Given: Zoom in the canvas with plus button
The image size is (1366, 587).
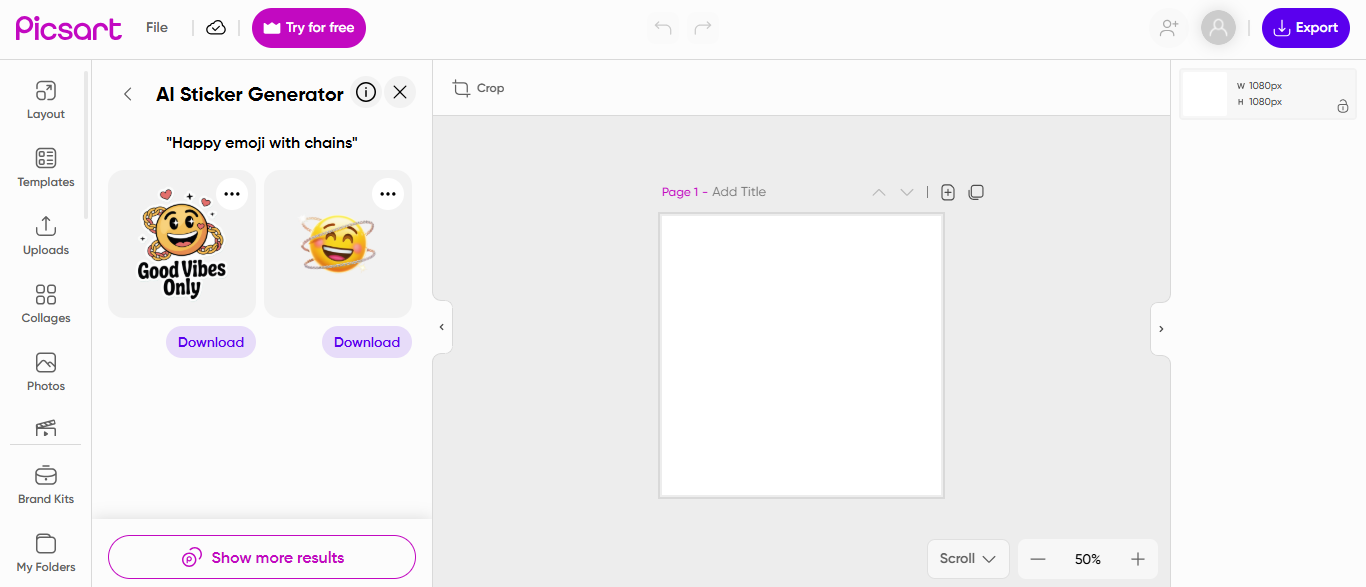Looking at the screenshot, I should coord(1137,559).
